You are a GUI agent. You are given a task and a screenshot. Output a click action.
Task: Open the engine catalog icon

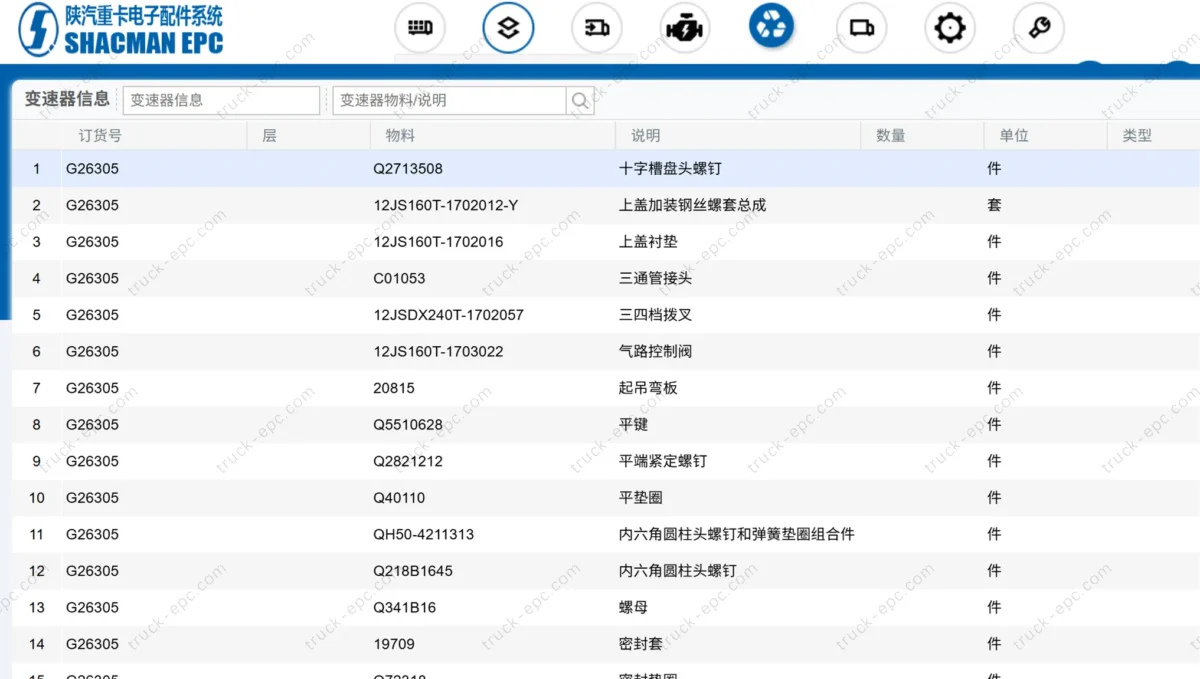point(685,28)
